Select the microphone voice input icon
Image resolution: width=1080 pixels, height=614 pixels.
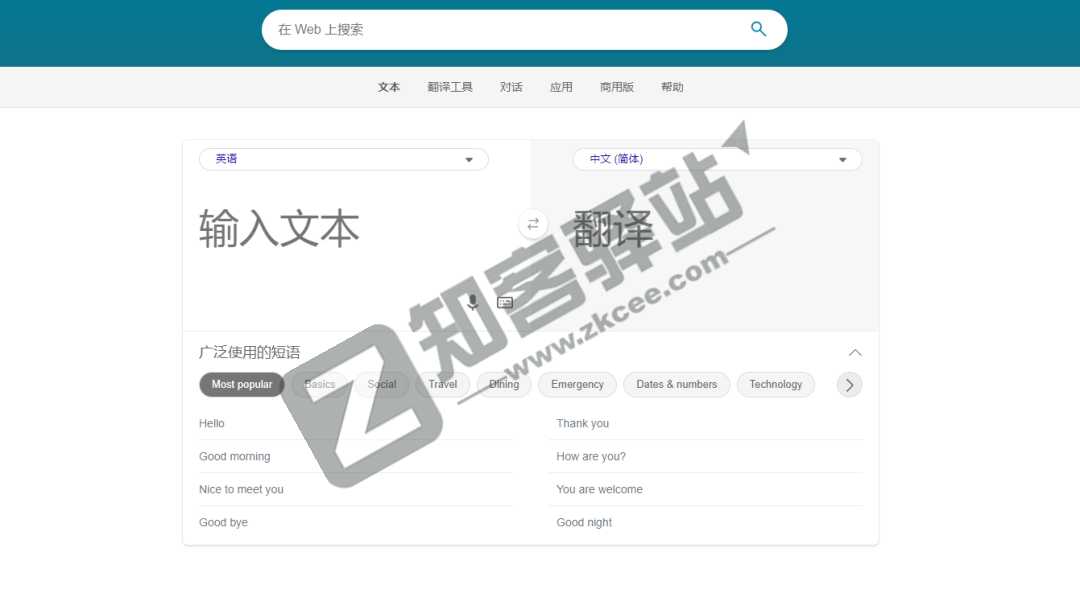click(x=473, y=301)
